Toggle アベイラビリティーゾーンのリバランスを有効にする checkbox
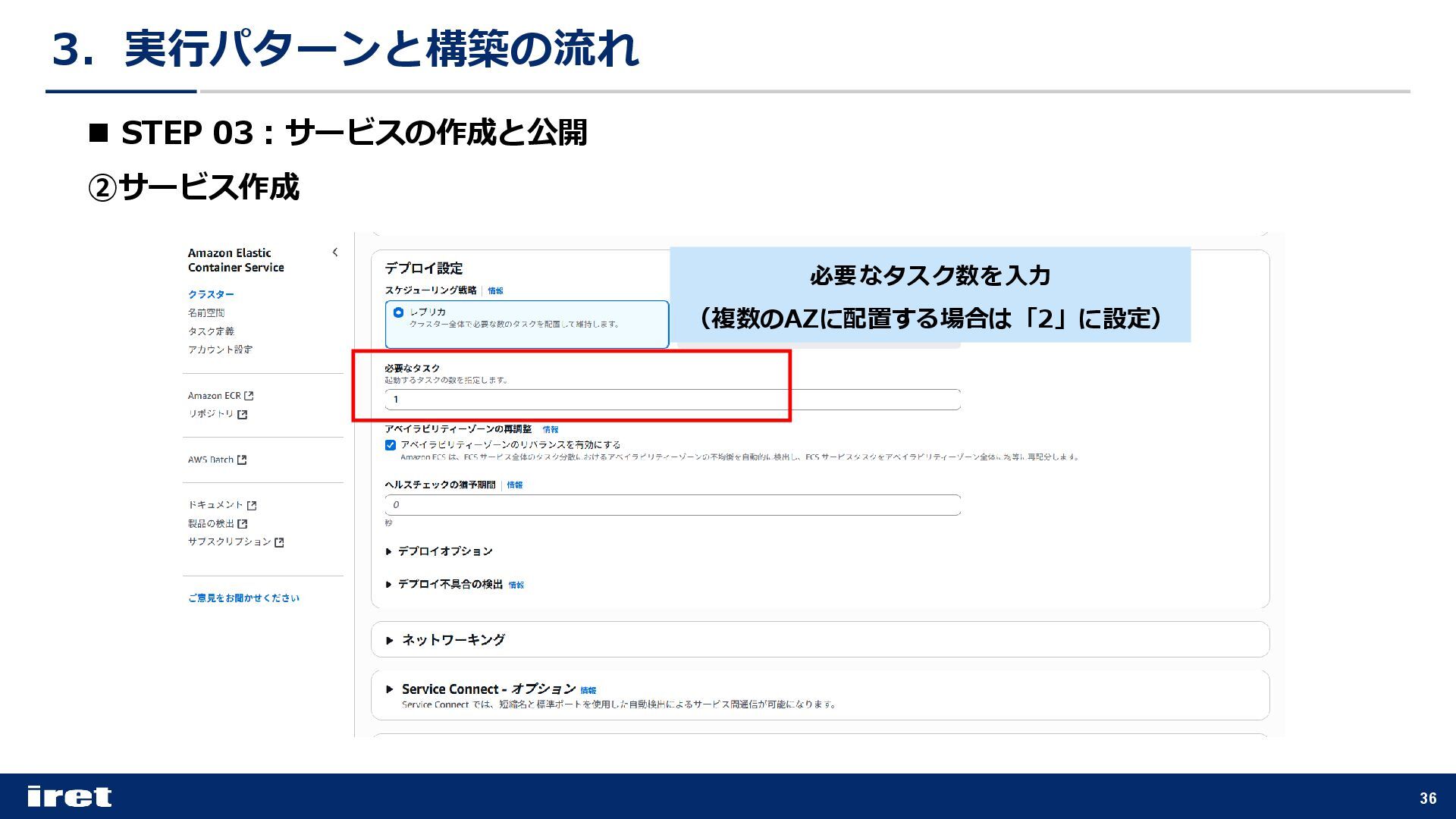Image resolution: width=1456 pixels, height=819 pixels. (391, 445)
